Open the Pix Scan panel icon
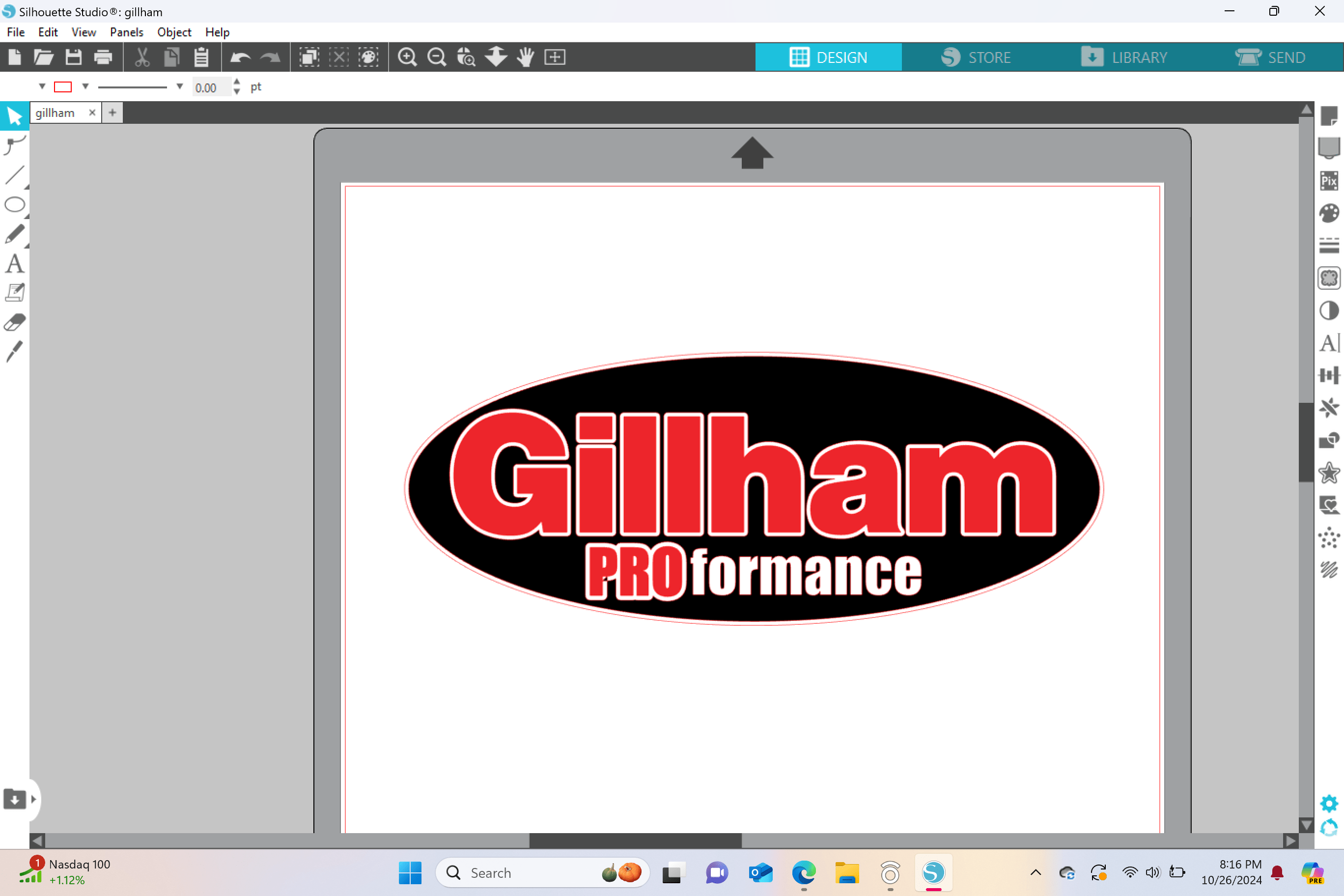 pyautogui.click(x=1329, y=181)
